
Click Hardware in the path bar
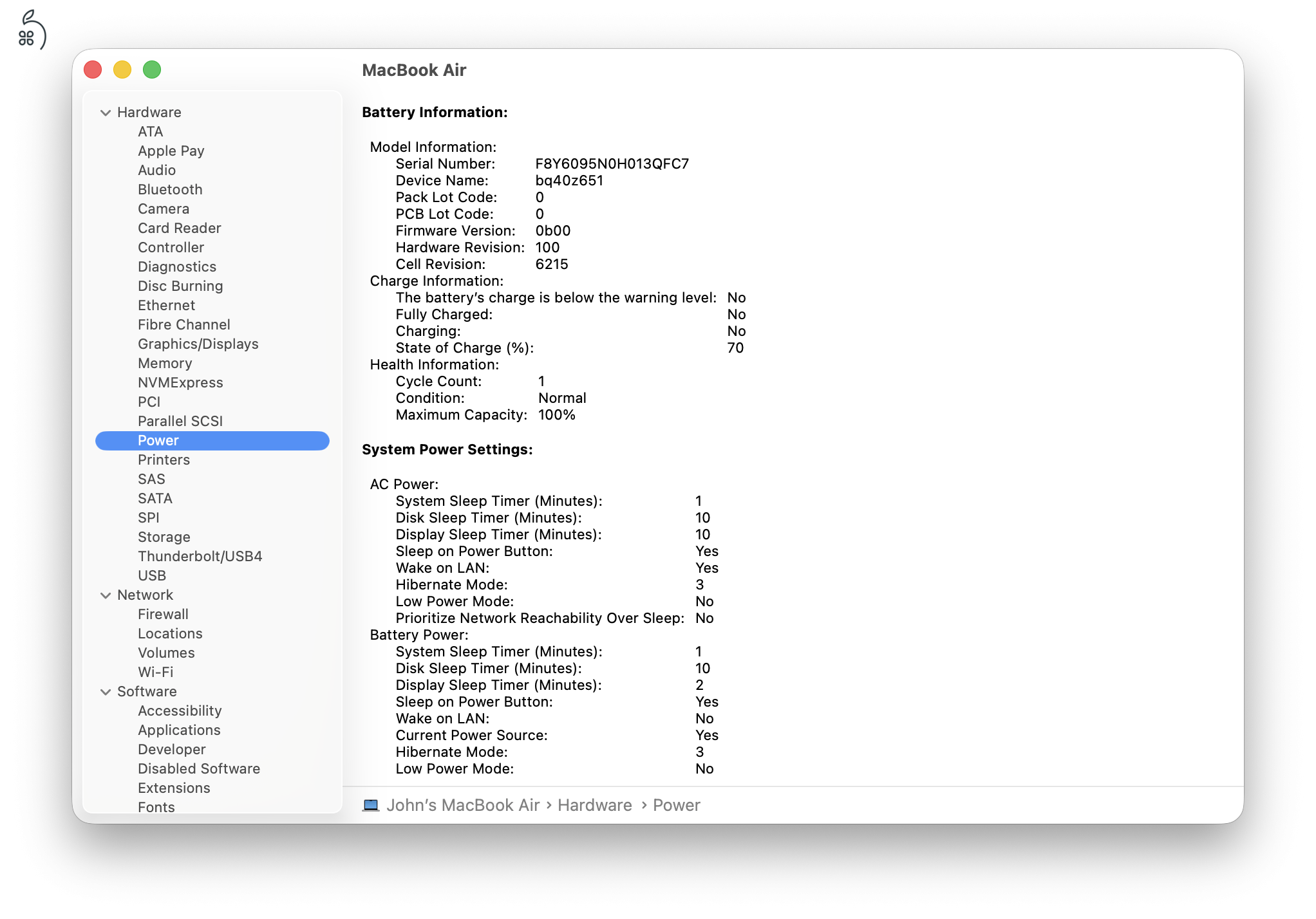tap(595, 805)
